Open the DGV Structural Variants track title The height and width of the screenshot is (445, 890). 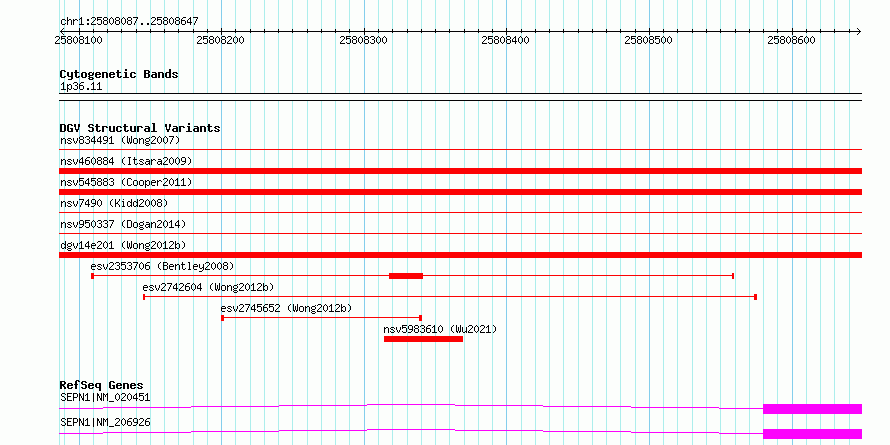click(x=140, y=128)
